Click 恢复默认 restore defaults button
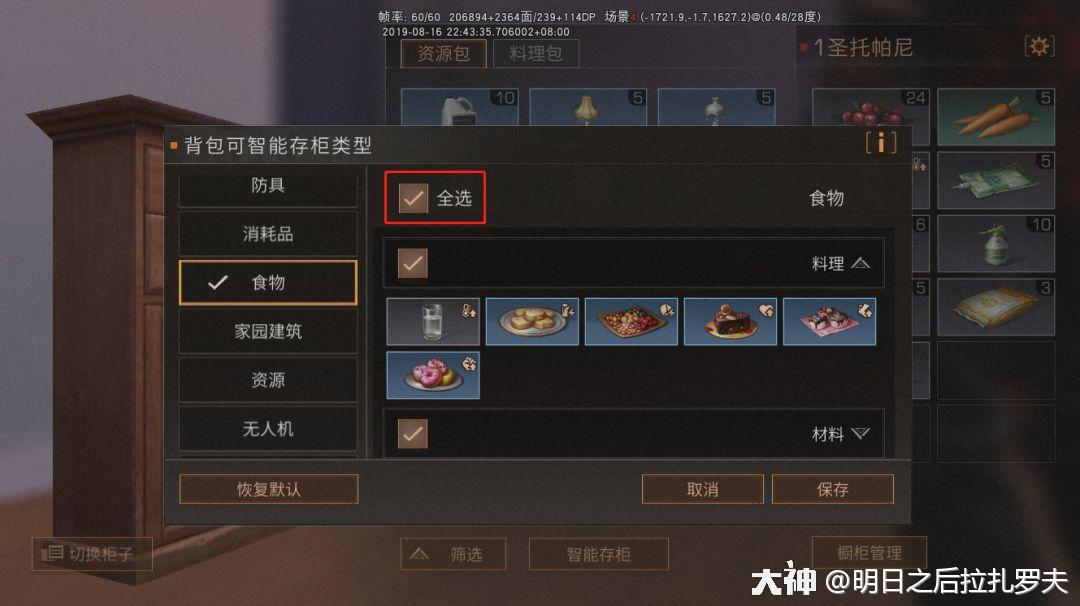The width and height of the screenshot is (1080, 606). [269, 489]
